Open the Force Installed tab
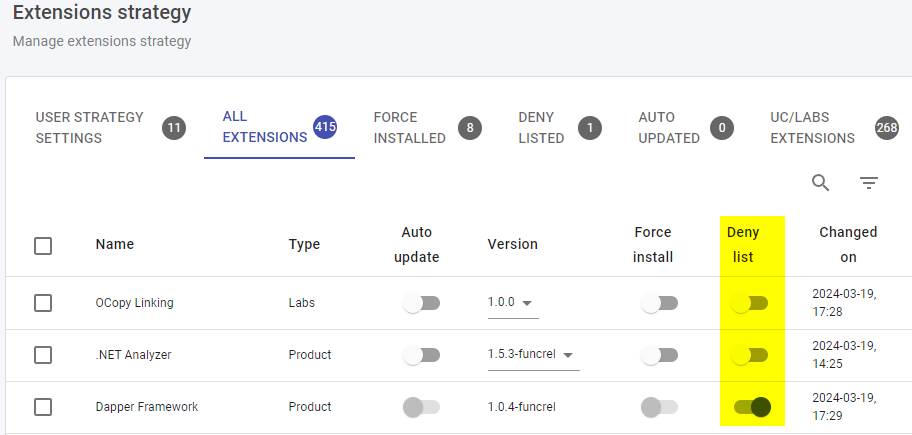This screenshot has width=912, height=435. point(409,128)
